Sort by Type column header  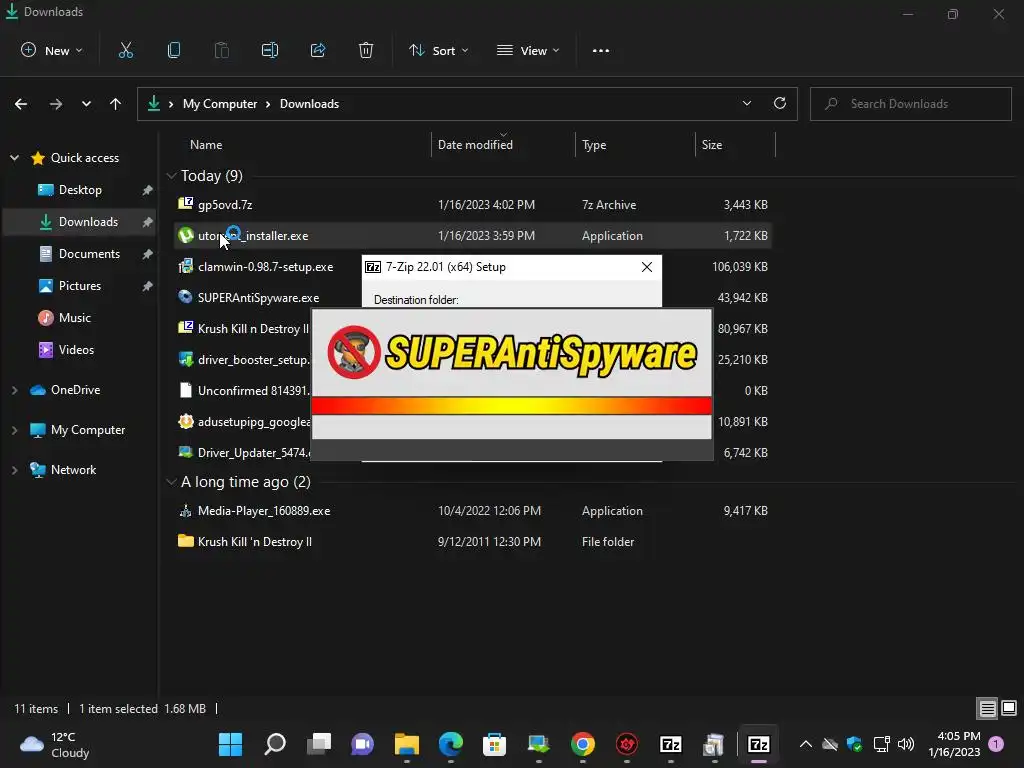(594, 145)
